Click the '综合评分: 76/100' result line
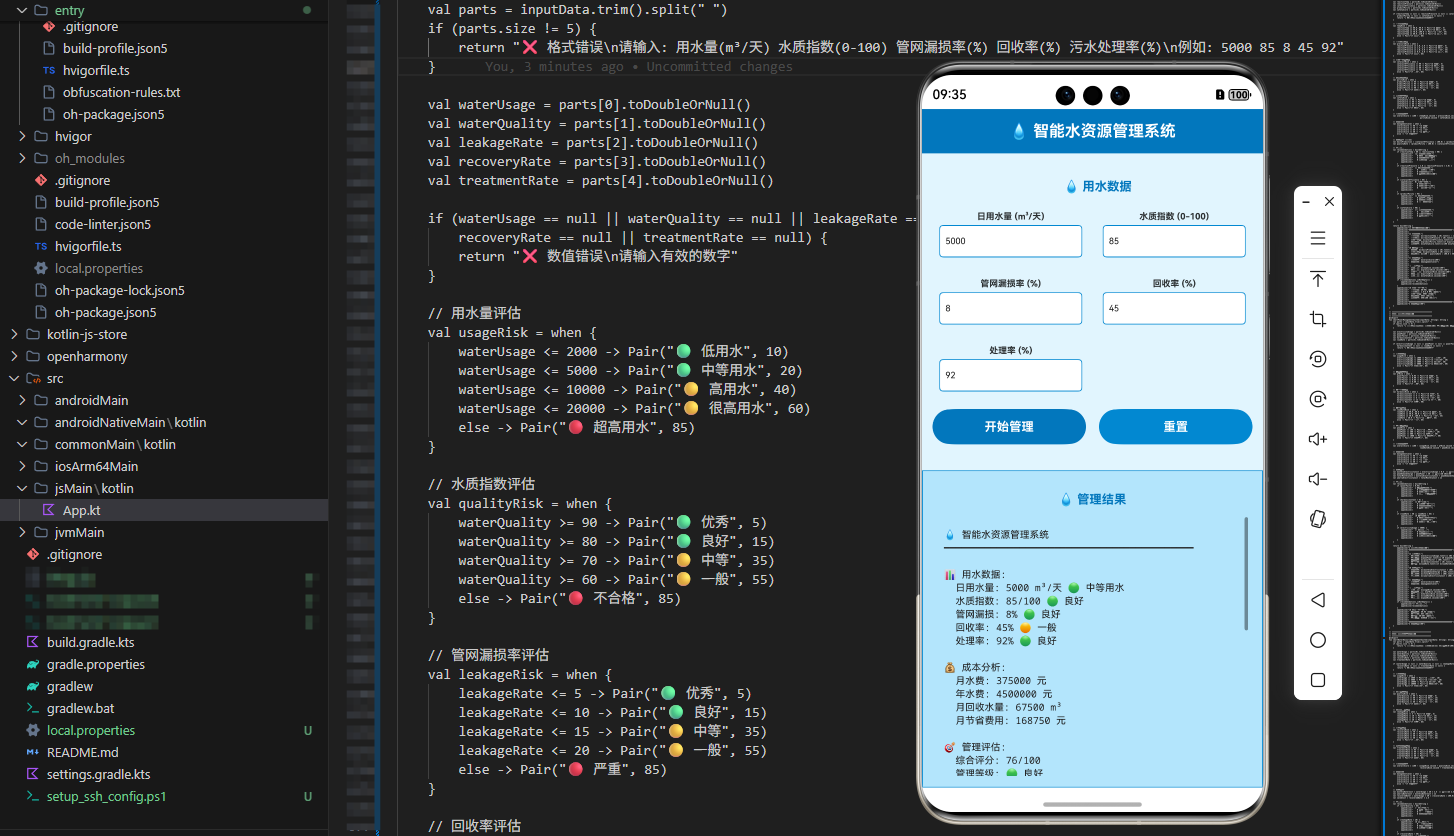This screenshot has height=836, width=1454. tap(998, 760)
